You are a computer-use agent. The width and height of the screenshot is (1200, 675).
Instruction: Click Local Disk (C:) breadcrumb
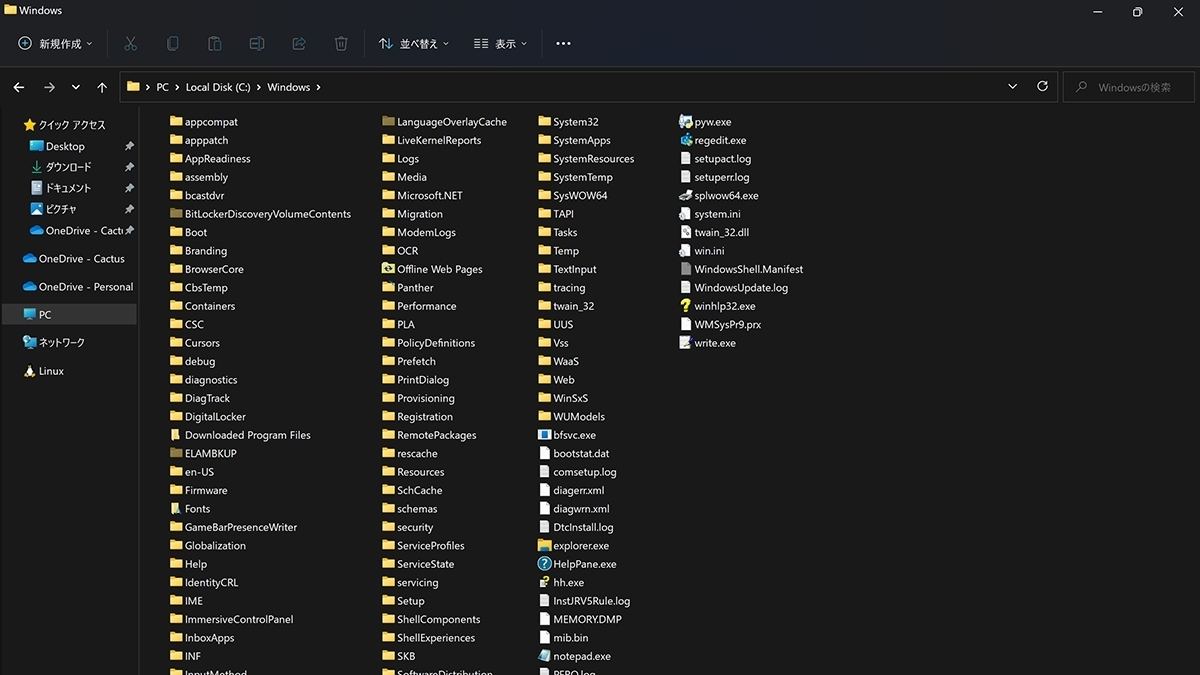point(218,87)
